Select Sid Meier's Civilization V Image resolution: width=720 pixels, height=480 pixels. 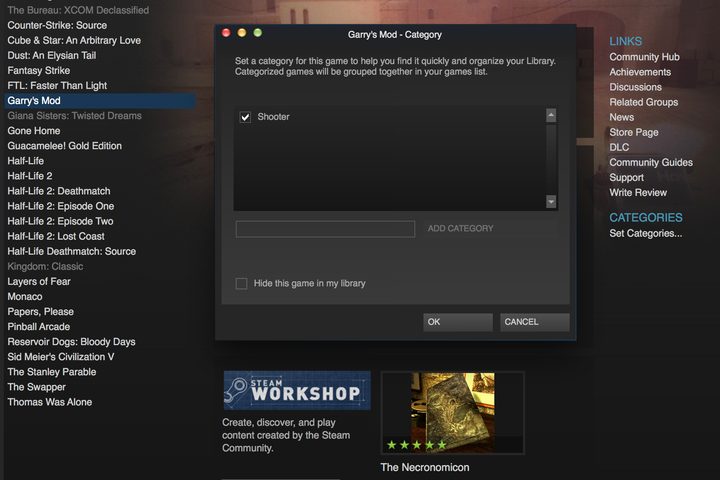click(61, 357)
